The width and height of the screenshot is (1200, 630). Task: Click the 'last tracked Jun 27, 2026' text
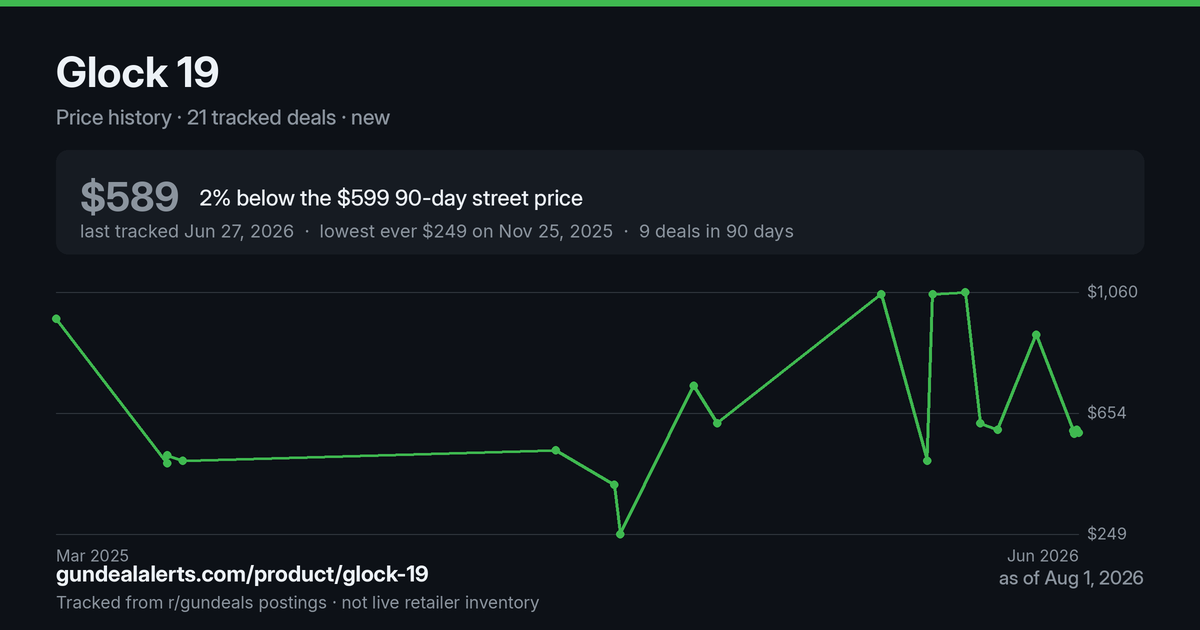(x=187, y=231)
